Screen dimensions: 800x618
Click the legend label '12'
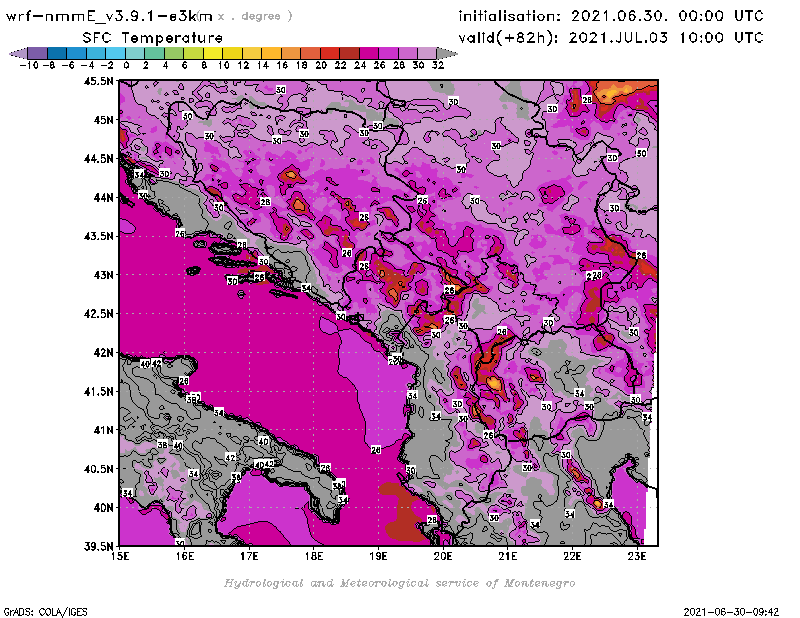243,65
